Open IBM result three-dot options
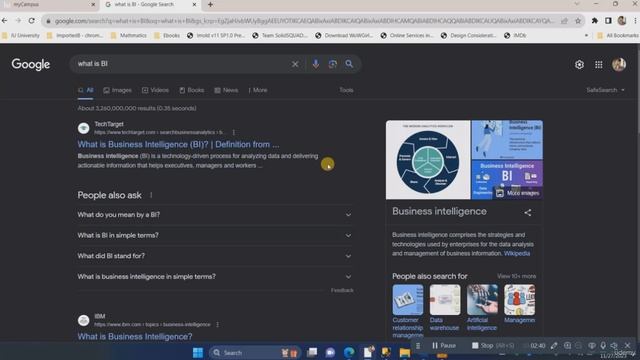Screen dimensions: 640x360 [x=218, y=324]
